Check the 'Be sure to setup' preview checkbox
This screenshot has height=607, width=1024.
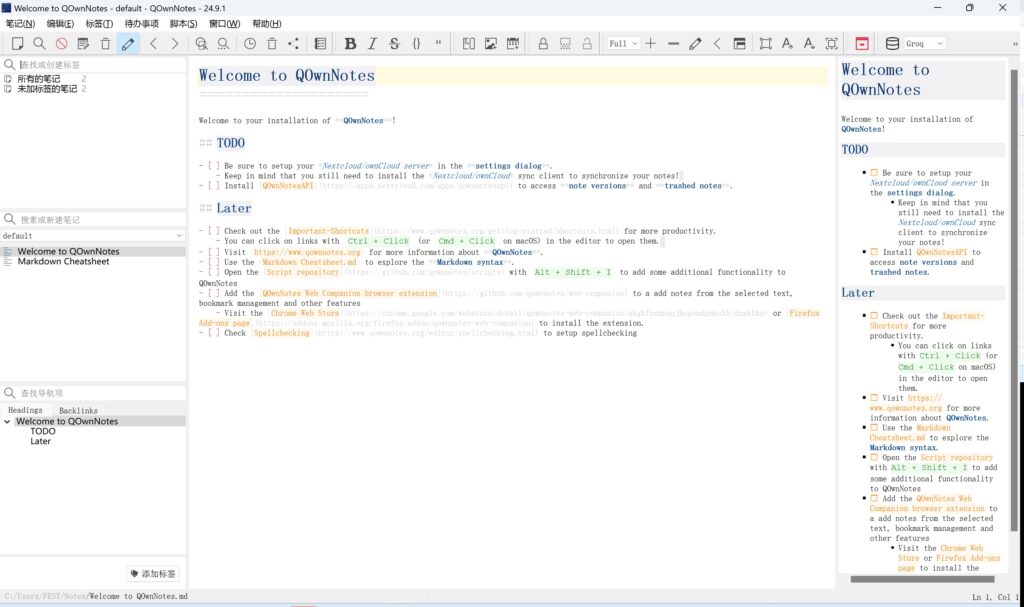click(874, 172)
